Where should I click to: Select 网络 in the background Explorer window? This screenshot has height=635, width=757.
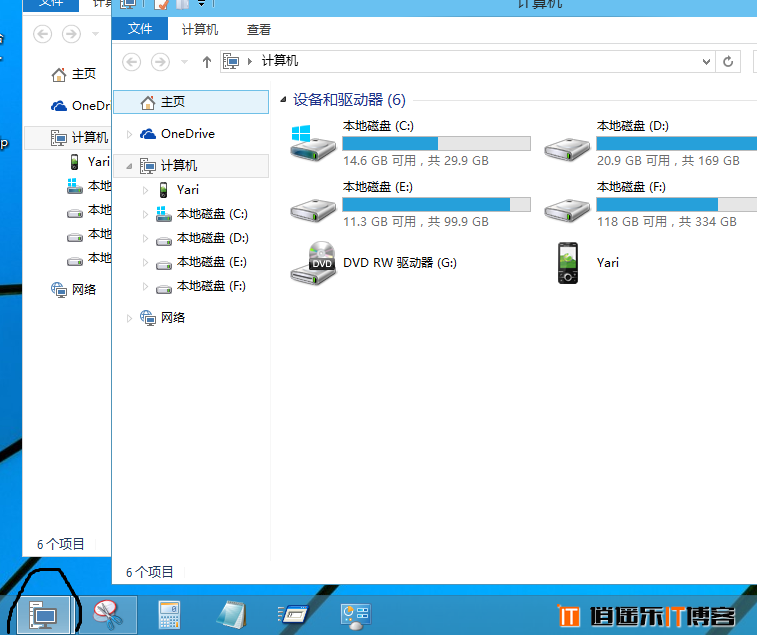click(x=73, y=290)
